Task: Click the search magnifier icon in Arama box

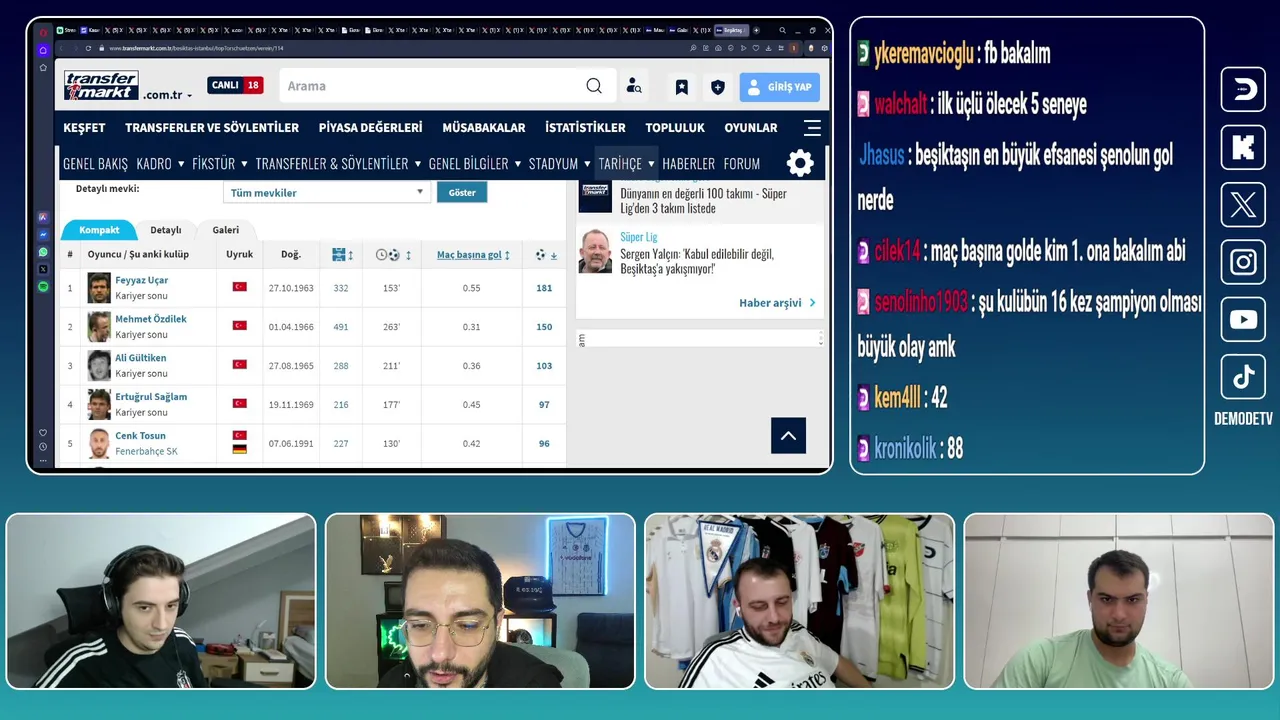Action: tap(594, 86)
